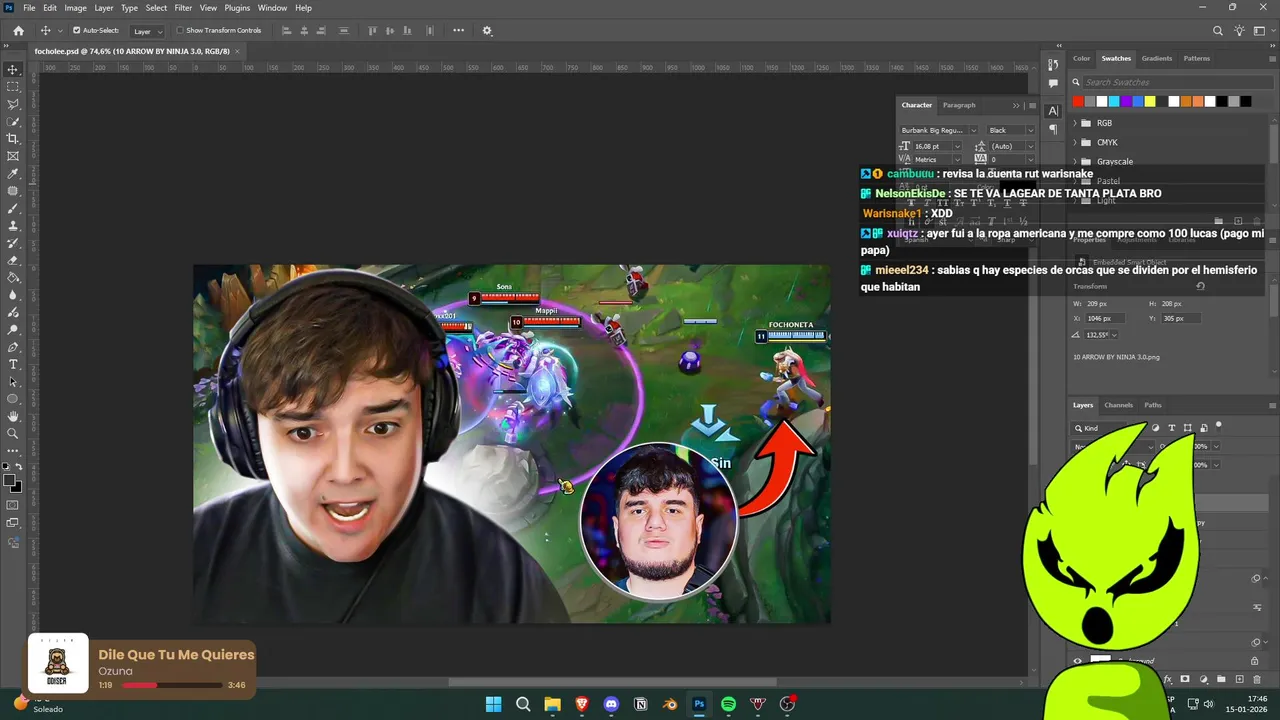Switch to the Channels tab
This screenshot has width=1280, height=720.
tap(1118, 405)
